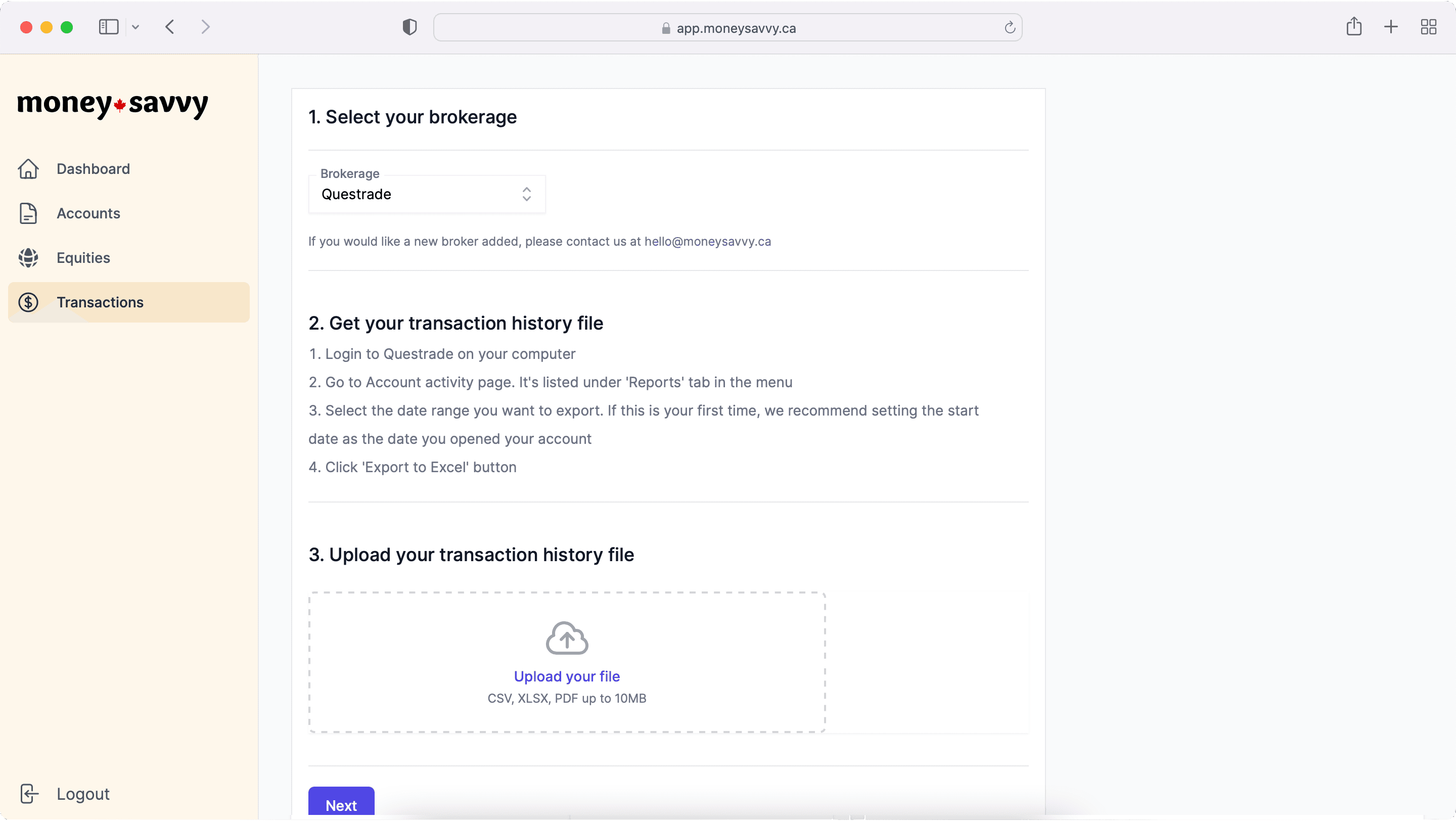This screenshot has width=1456, height=821.
Task: Click the Accounts document icon
Action: point(28,213)
